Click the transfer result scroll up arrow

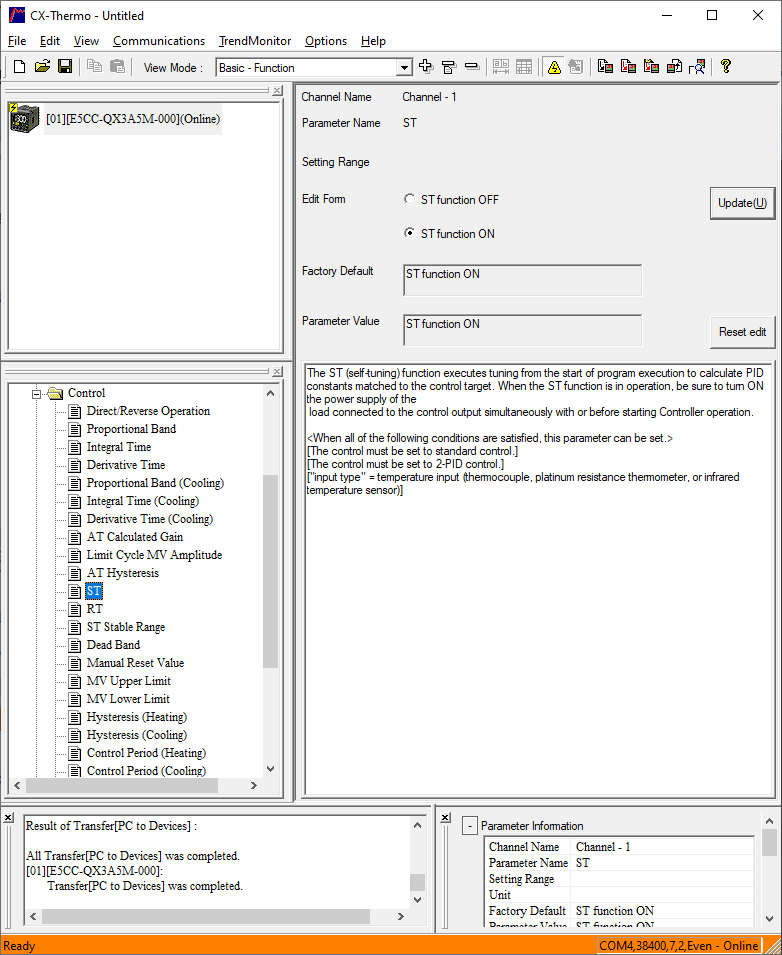[417, 826]
